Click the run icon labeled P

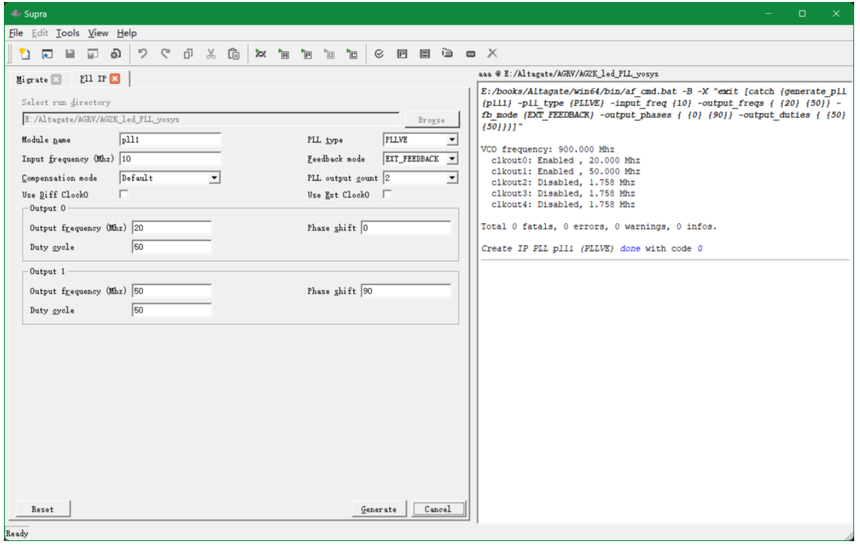coord(307,54)
